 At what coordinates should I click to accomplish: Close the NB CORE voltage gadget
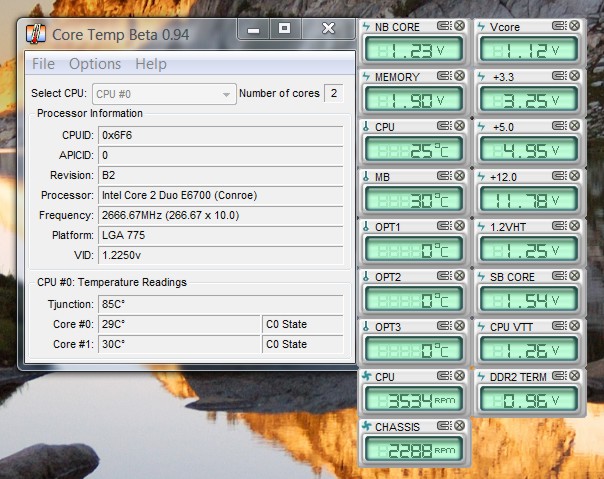pos(459,26)
